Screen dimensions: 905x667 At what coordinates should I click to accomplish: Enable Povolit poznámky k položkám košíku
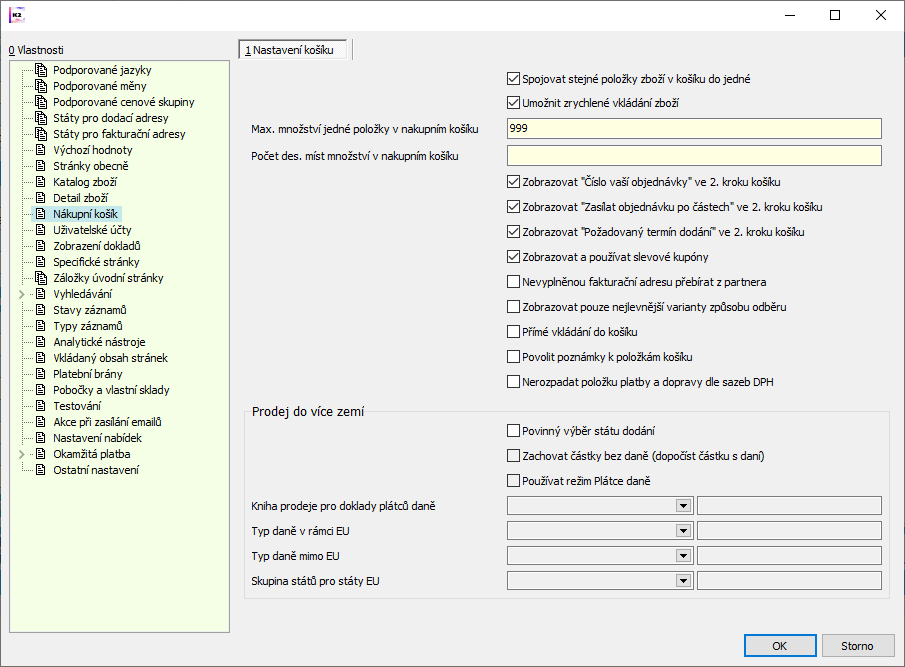point(513,357)
